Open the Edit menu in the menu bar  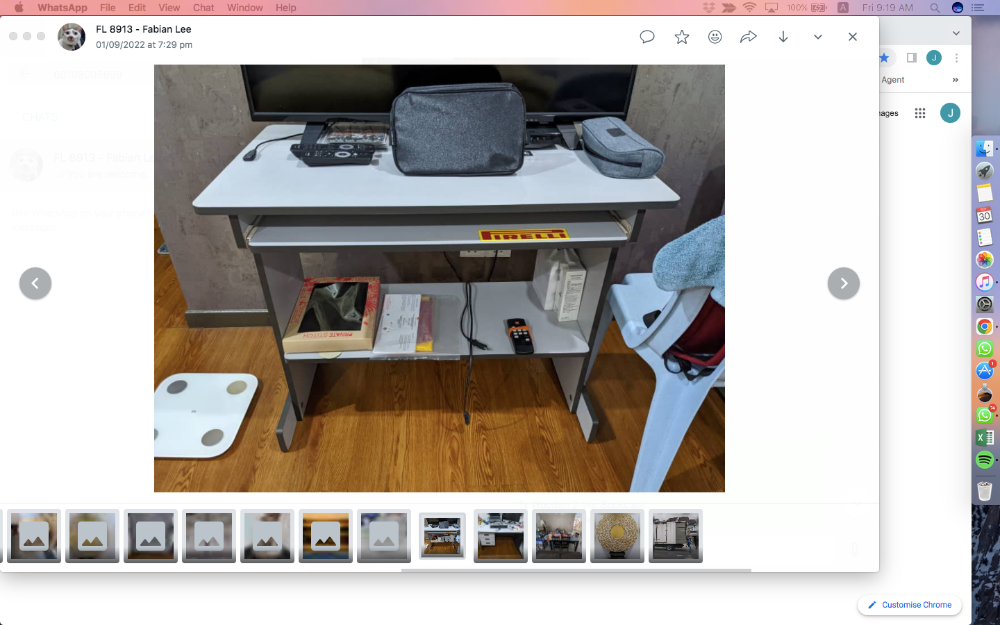(x=137, y=8)
